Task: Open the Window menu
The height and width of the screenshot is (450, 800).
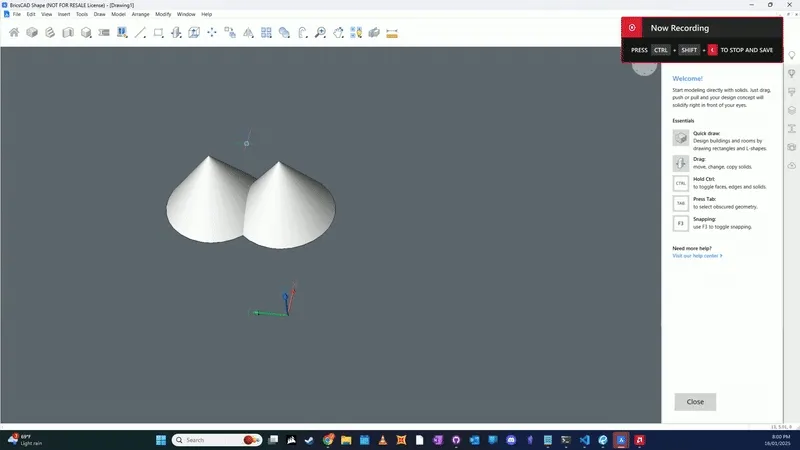Action: pos(186,14)
